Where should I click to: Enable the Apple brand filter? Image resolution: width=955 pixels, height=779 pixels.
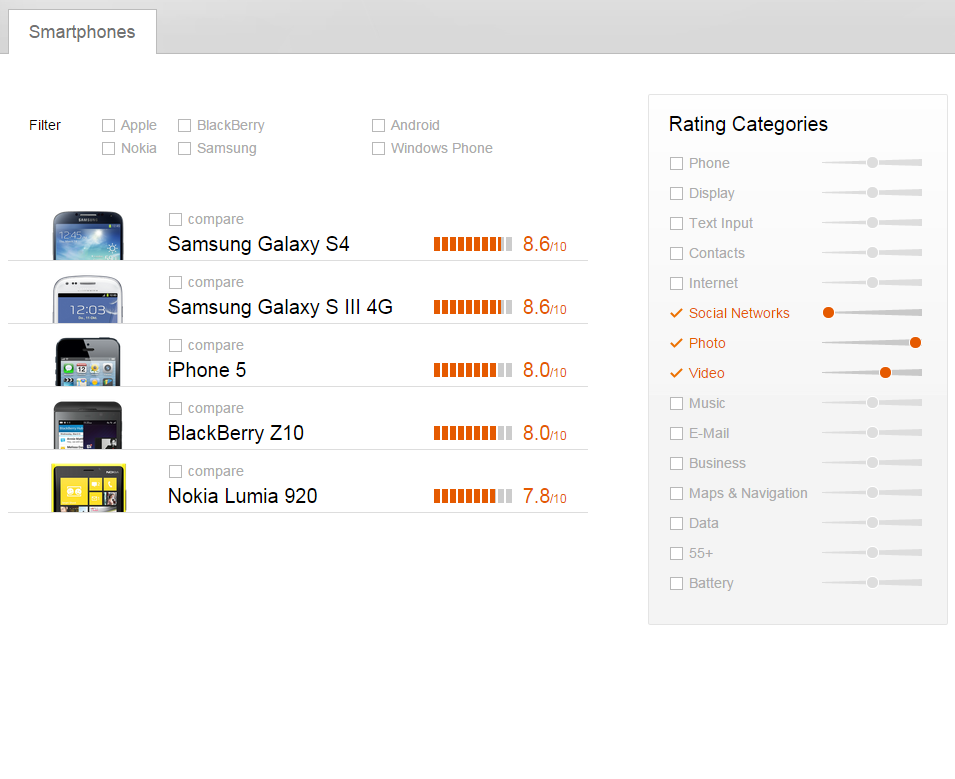[109, 126]
